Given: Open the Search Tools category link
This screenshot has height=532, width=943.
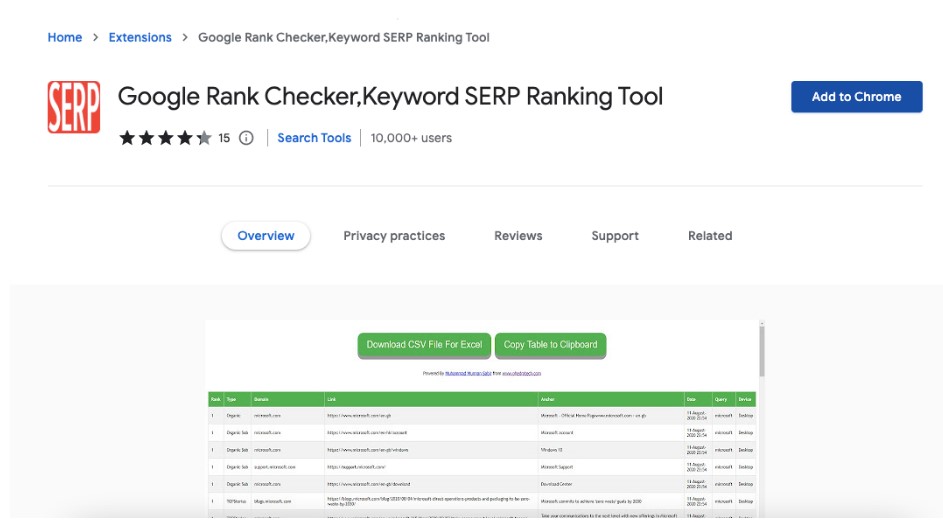Looking at the screenshot, I should [x=314, y=138].
